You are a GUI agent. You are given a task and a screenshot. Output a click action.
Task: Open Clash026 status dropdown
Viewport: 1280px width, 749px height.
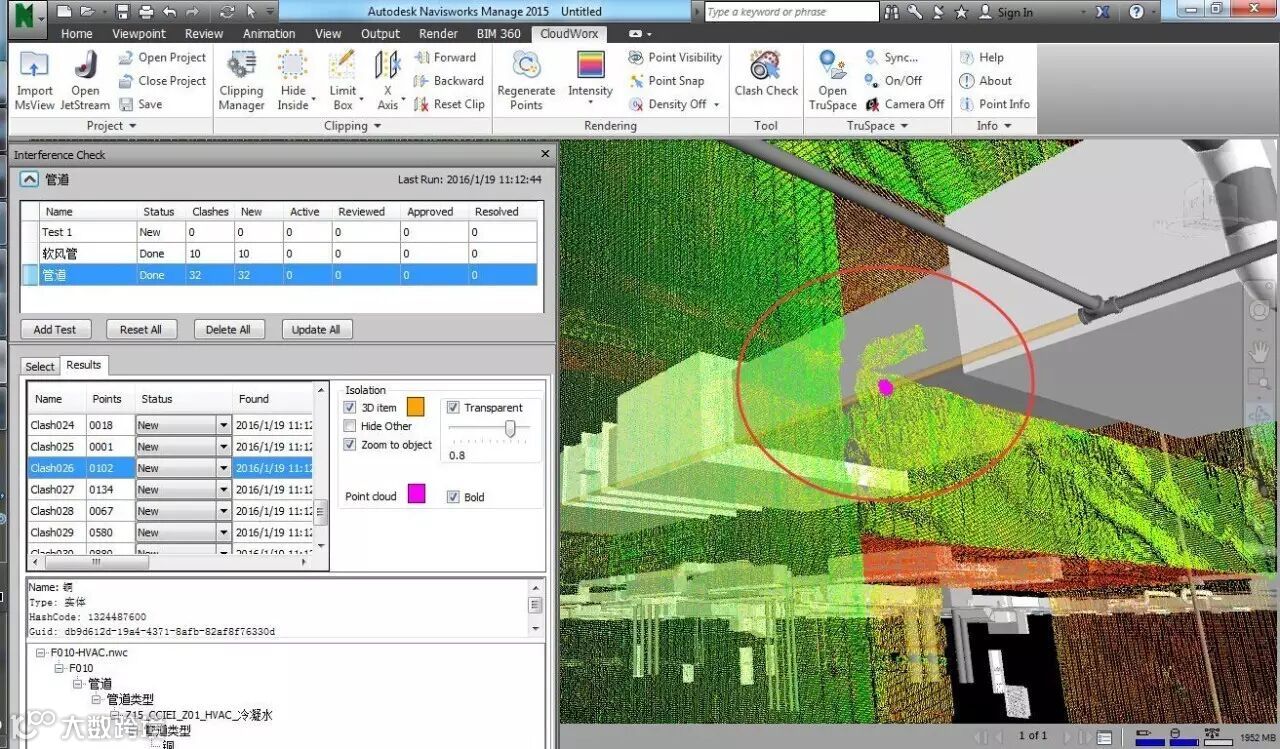(224, 468)
